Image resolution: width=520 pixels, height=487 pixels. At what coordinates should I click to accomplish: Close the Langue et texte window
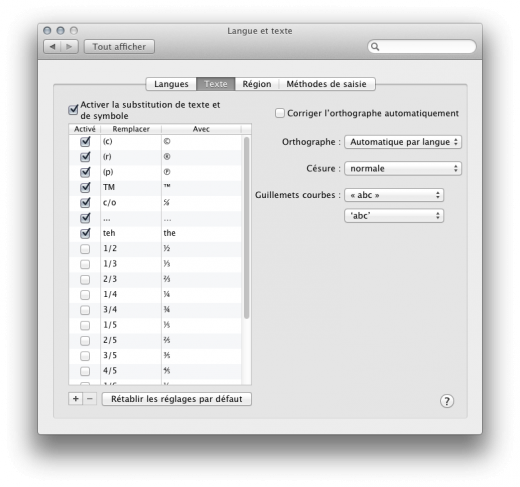47,31
